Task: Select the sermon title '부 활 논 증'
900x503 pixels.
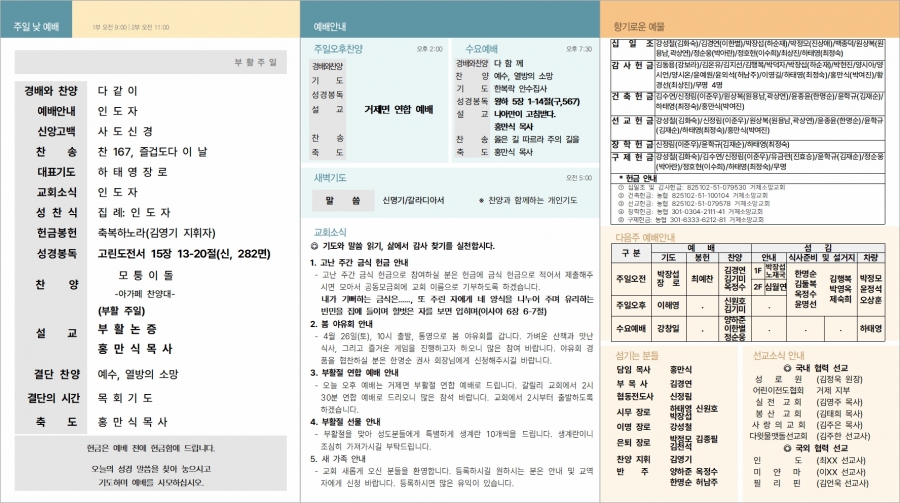Action: coord(127,329)
